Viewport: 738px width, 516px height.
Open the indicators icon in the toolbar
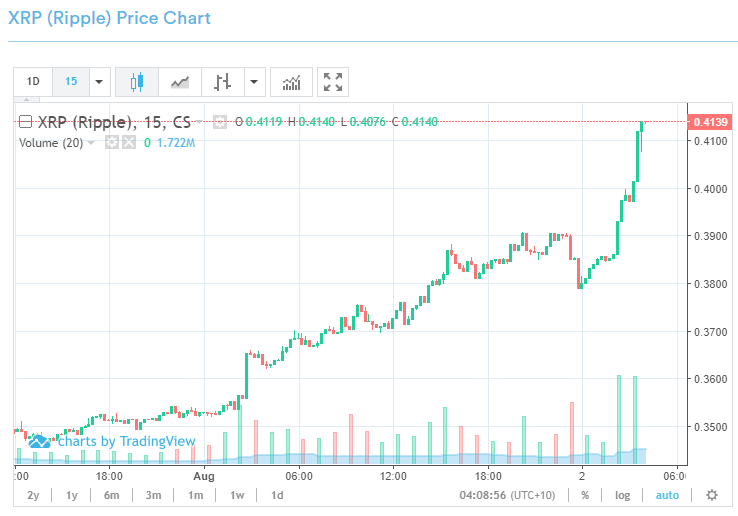tap(291, 82)
